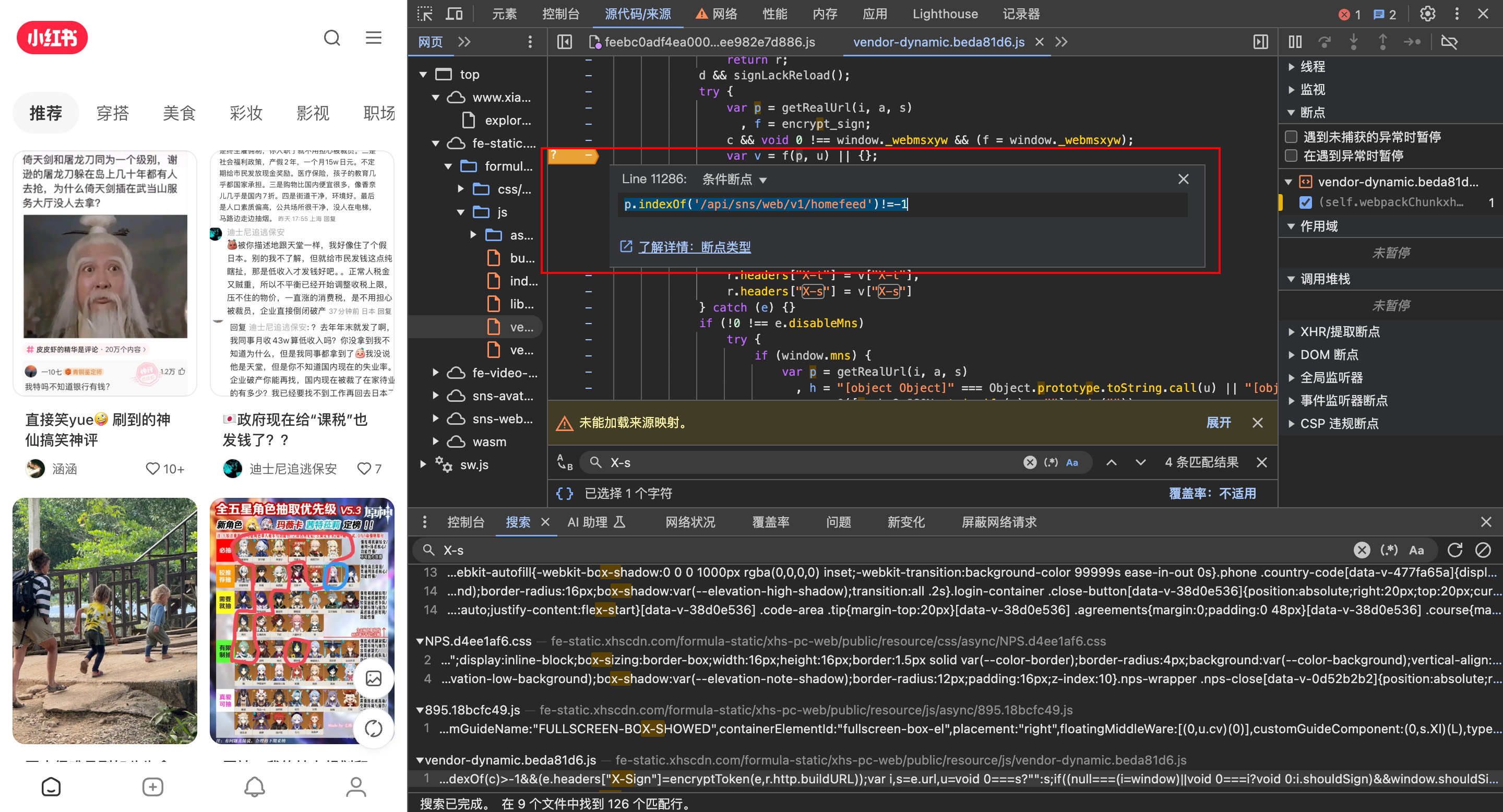Click pretty-print curly braces icon
The height and width of the screenshot is (812, 1503).
(564, 494)
